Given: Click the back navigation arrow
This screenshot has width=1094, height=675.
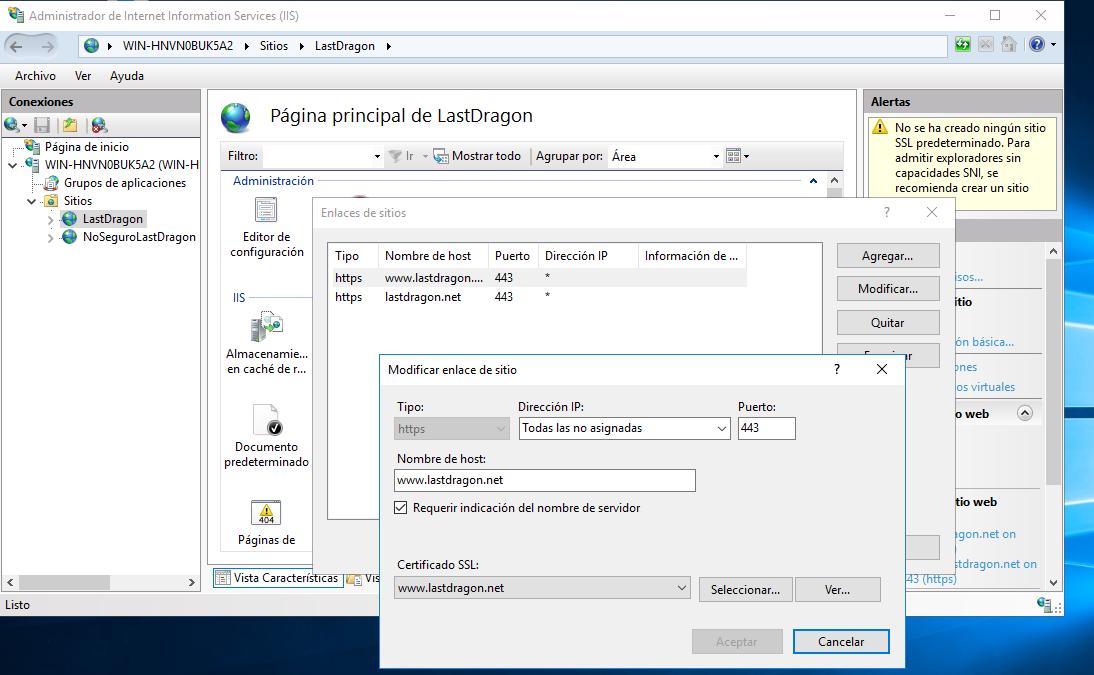Looking at the screenshot, I should 18,46.
